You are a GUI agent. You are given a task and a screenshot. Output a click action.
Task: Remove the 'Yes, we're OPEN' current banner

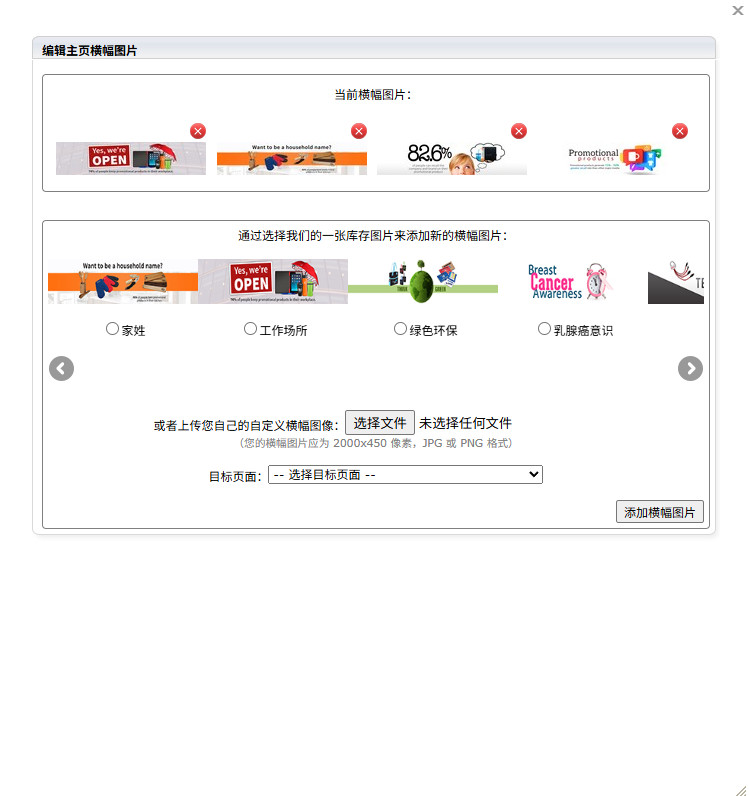coord(198,131)
